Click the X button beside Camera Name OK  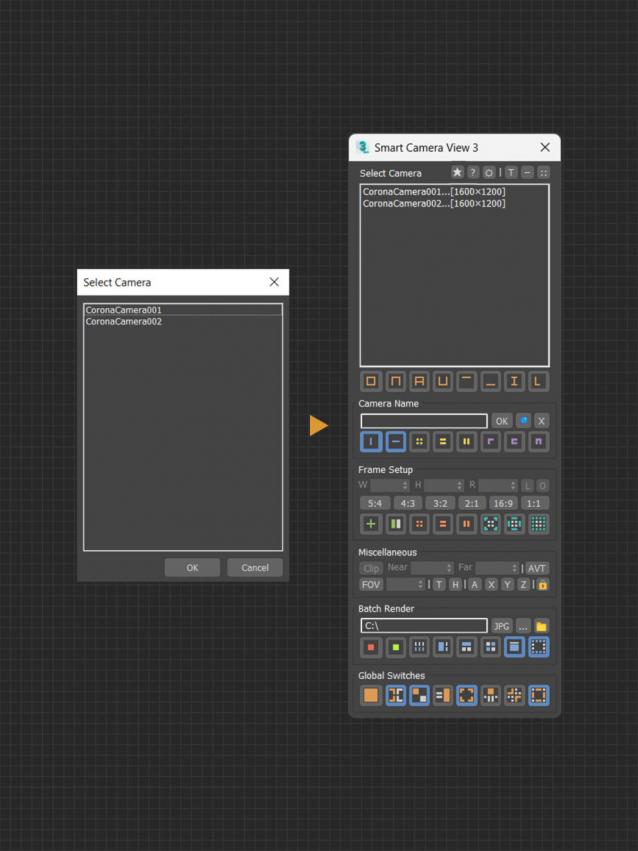point(541,421)
